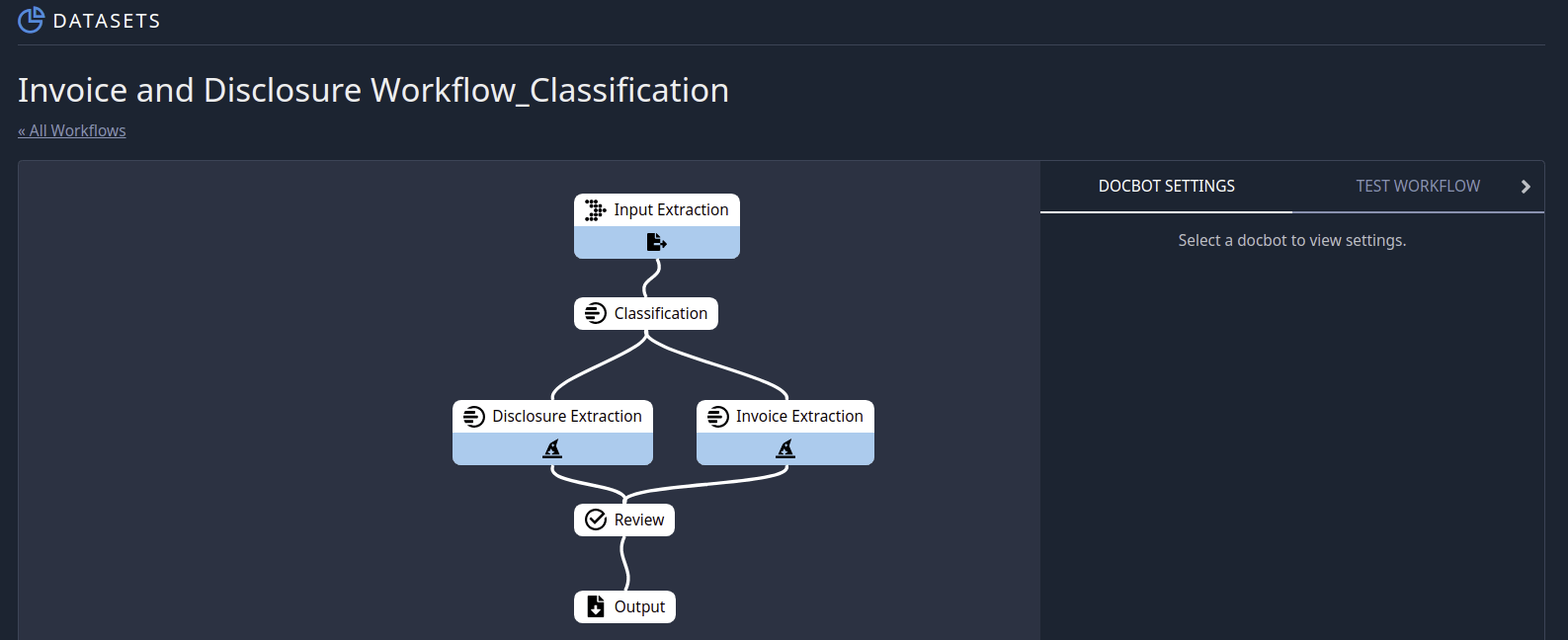This screenshot has width=1568, height=640.
Task: Click the striped circle icon on Disclosure Extraction
Action: [473, 416]
